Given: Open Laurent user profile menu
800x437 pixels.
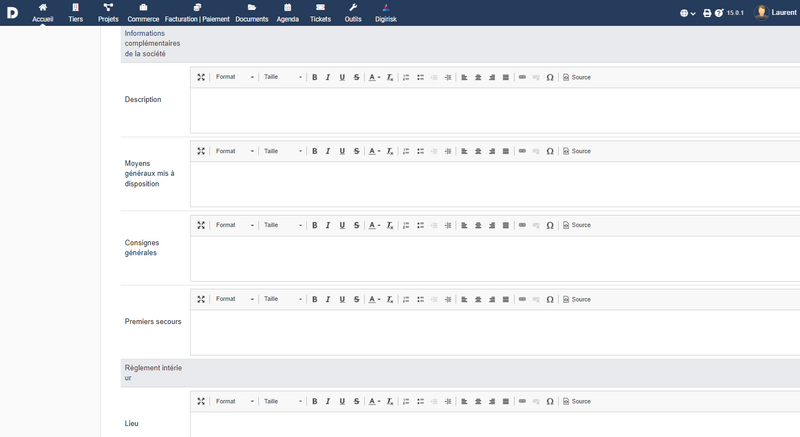Looking at the screenshot, I should tap(775, 13).
